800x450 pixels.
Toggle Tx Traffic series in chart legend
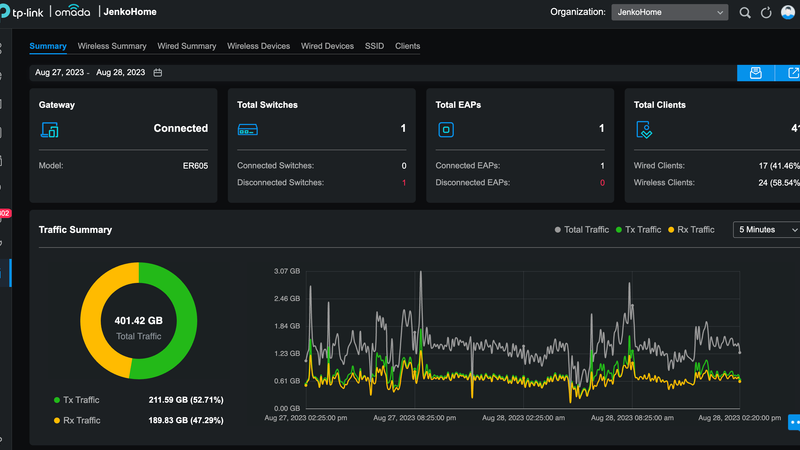tap(638, 230)
